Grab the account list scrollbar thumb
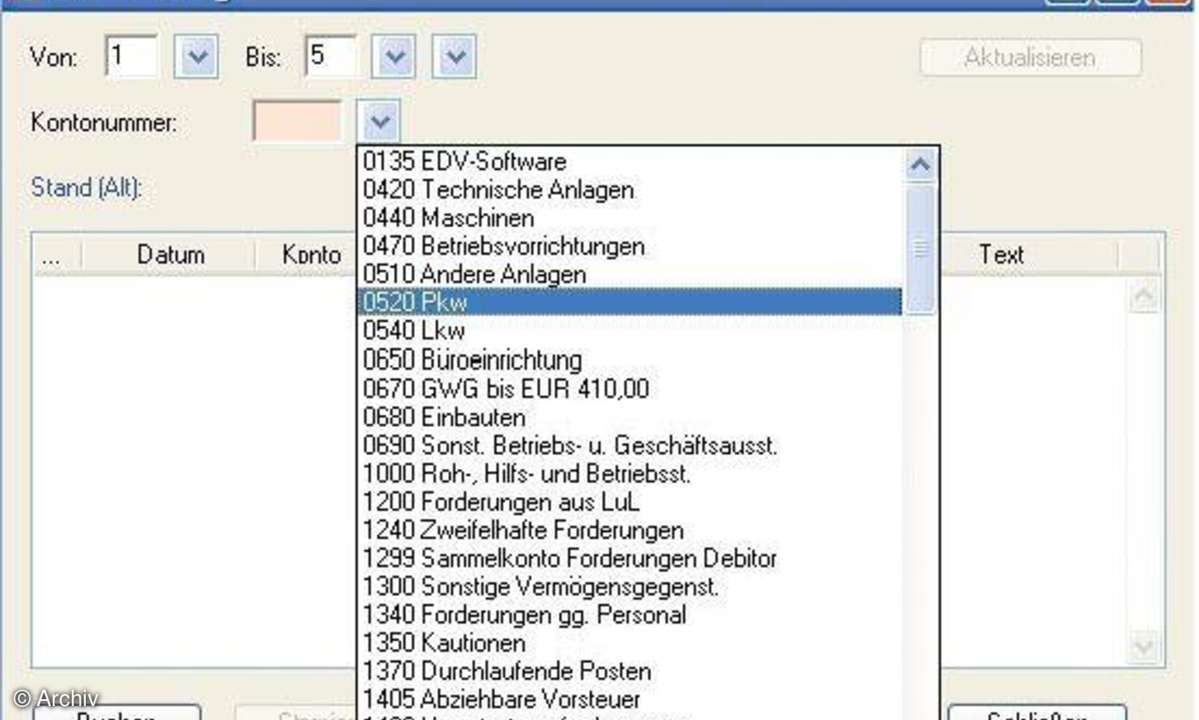 click(920, 248)
